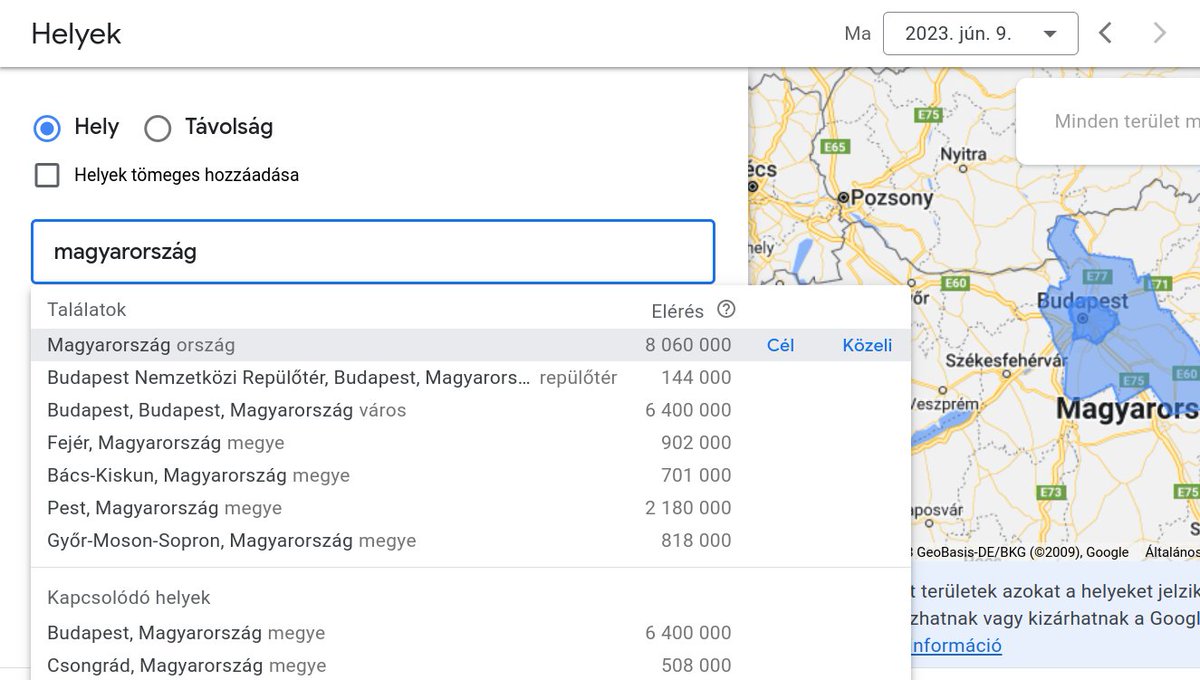The image size is (1200, 680).
Task: Enable Helyek tömeges hozzáadása checkbox
Action: [47, 175]
